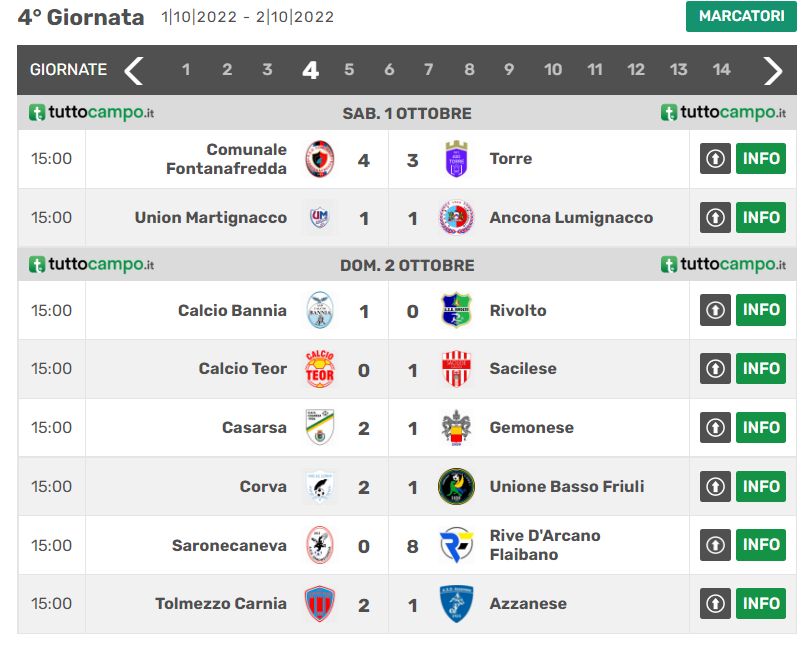Open the Marcatori scorers button
This screenshot has width=809, height=649.
click(741, 16)
